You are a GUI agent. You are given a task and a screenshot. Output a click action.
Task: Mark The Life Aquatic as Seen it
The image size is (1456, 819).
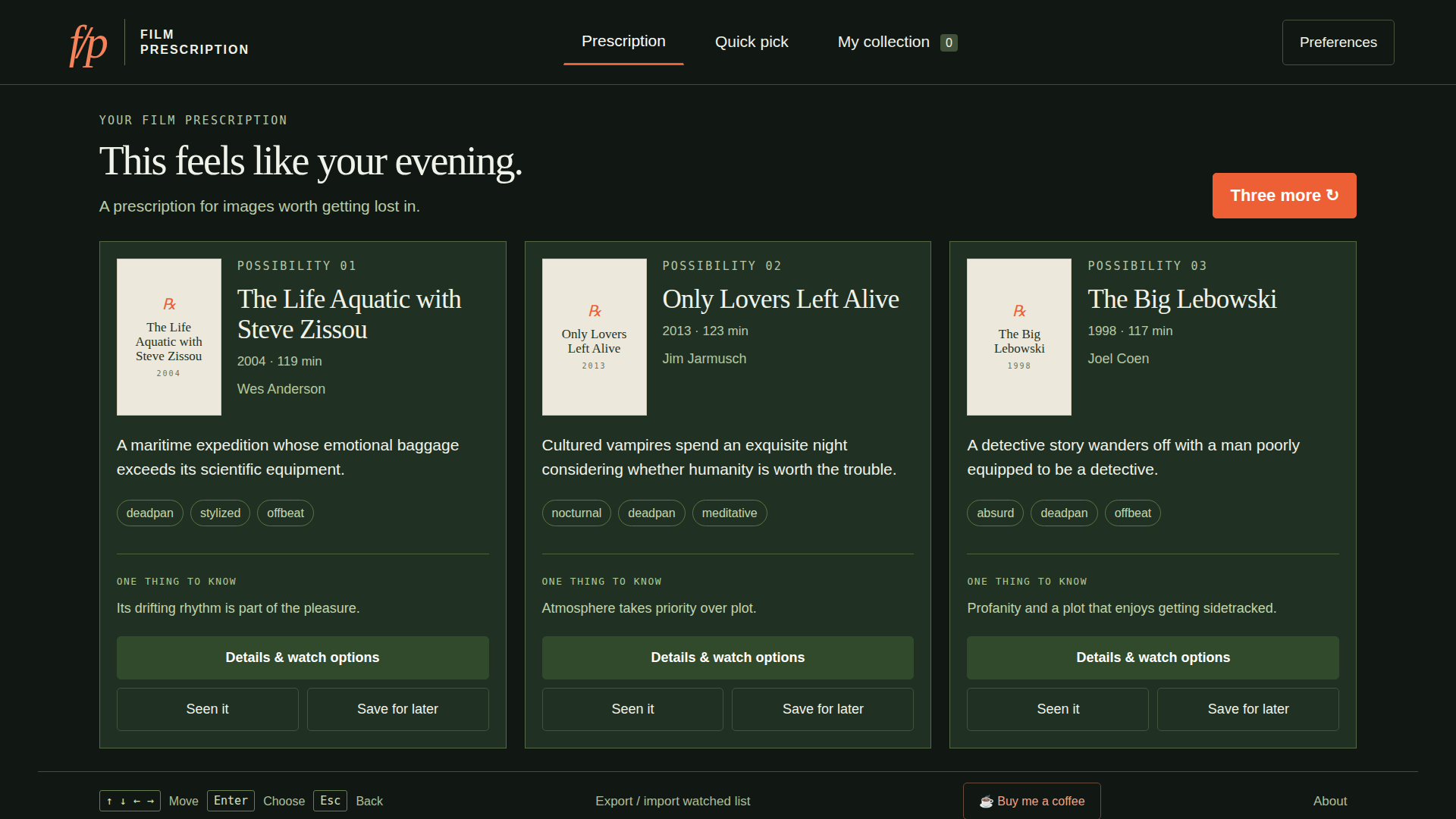pos(207,709)
